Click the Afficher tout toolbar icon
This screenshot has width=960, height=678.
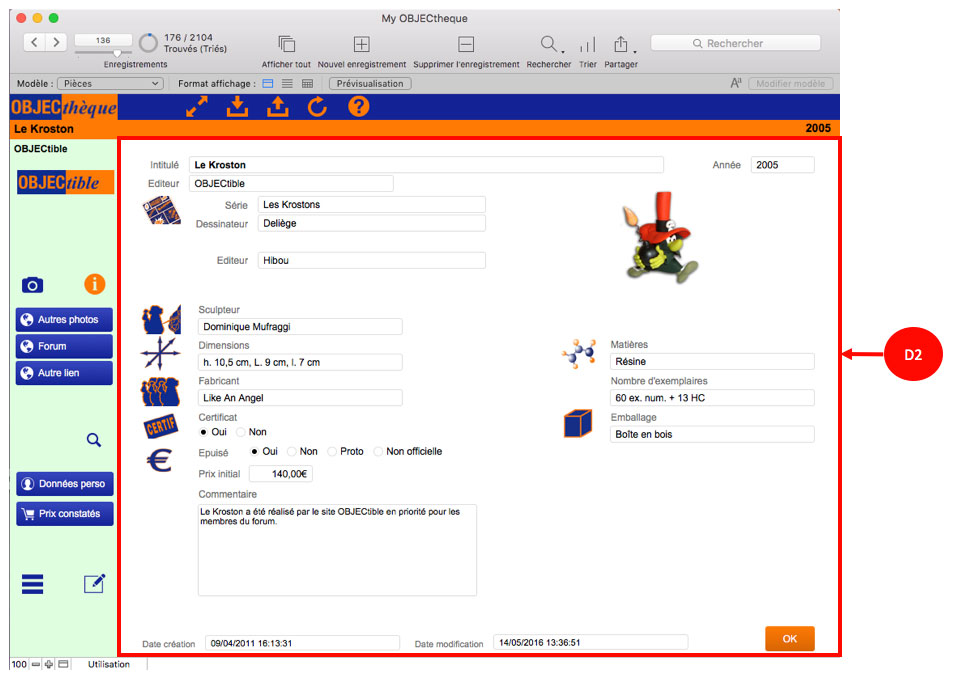[287, 44]
